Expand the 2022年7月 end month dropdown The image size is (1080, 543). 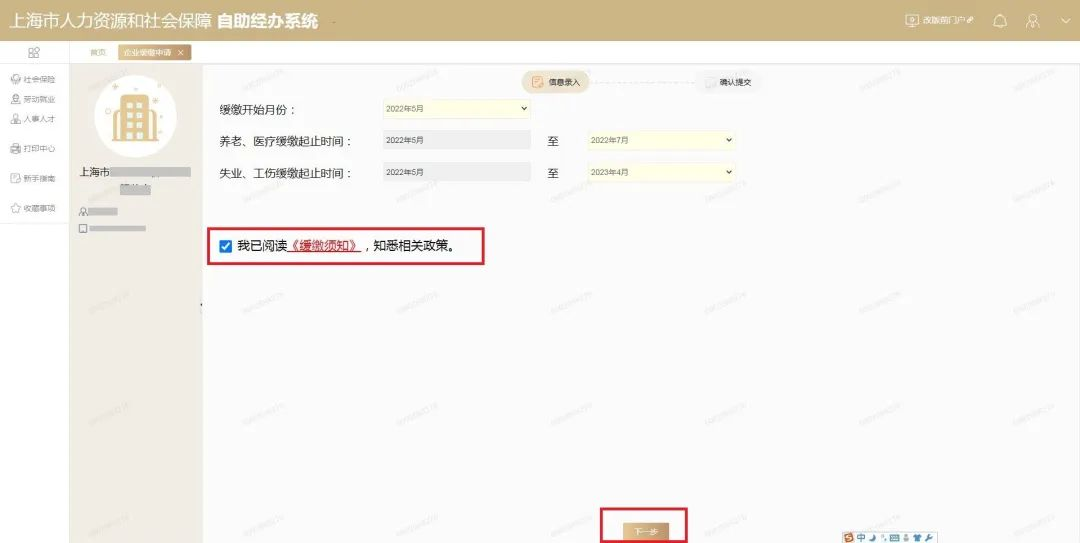pos(661,140)
